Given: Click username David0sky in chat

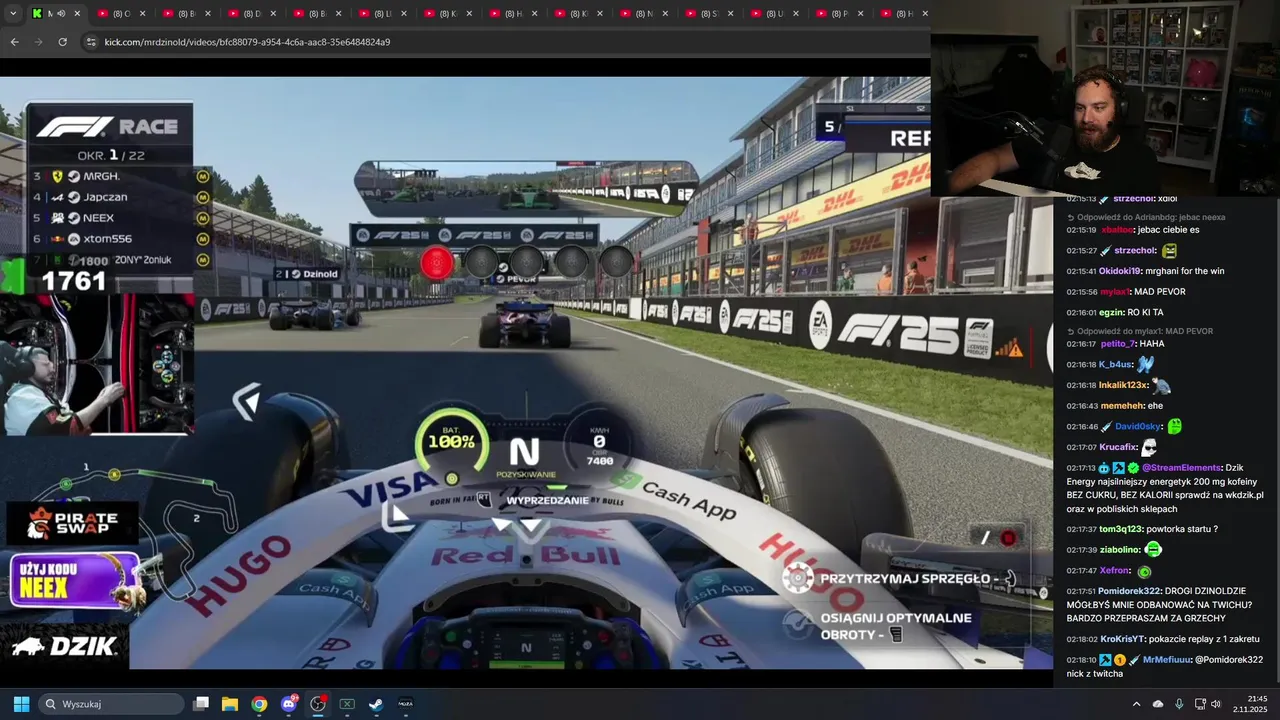Looking at the screenshot, I should 1137,427.
